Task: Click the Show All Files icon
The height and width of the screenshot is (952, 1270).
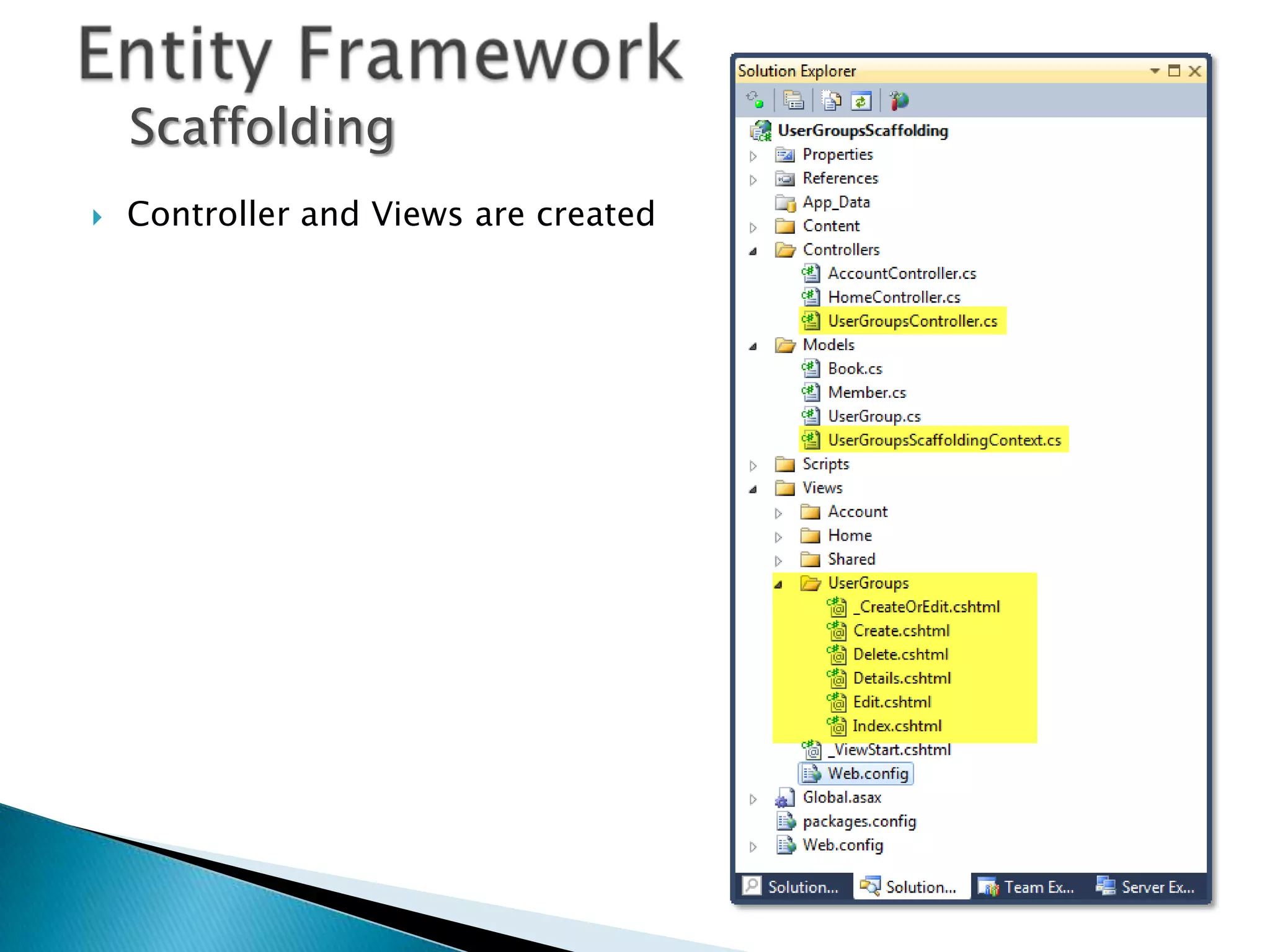Action: (x=831, y=100)
